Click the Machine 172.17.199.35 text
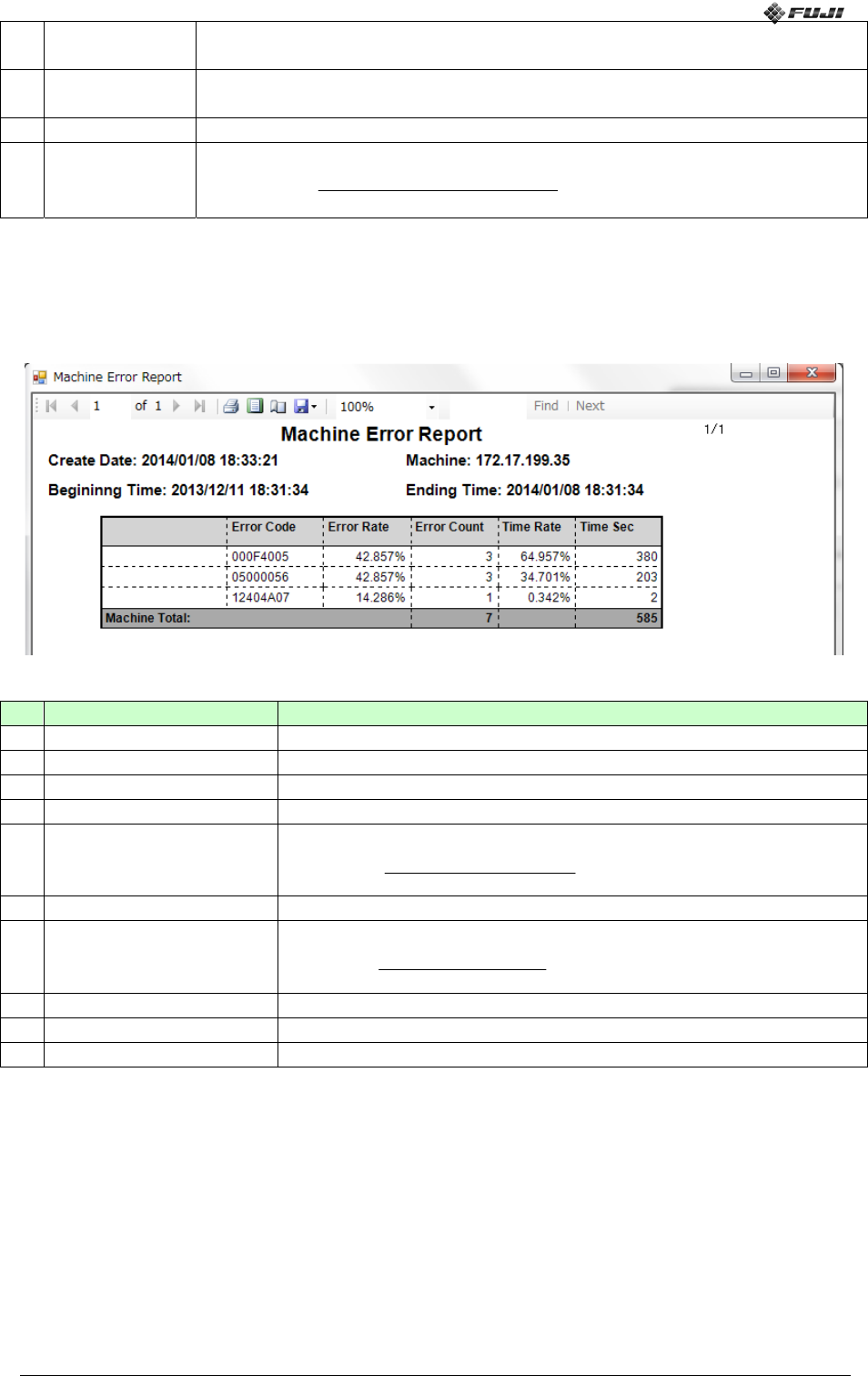 [488, 460]
